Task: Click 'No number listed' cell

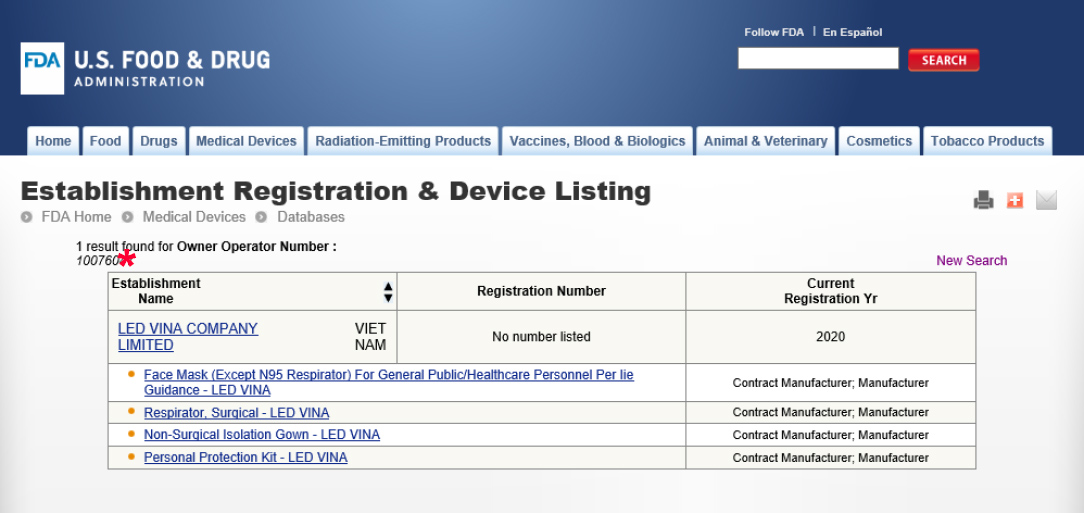Action: pos(541,337)
